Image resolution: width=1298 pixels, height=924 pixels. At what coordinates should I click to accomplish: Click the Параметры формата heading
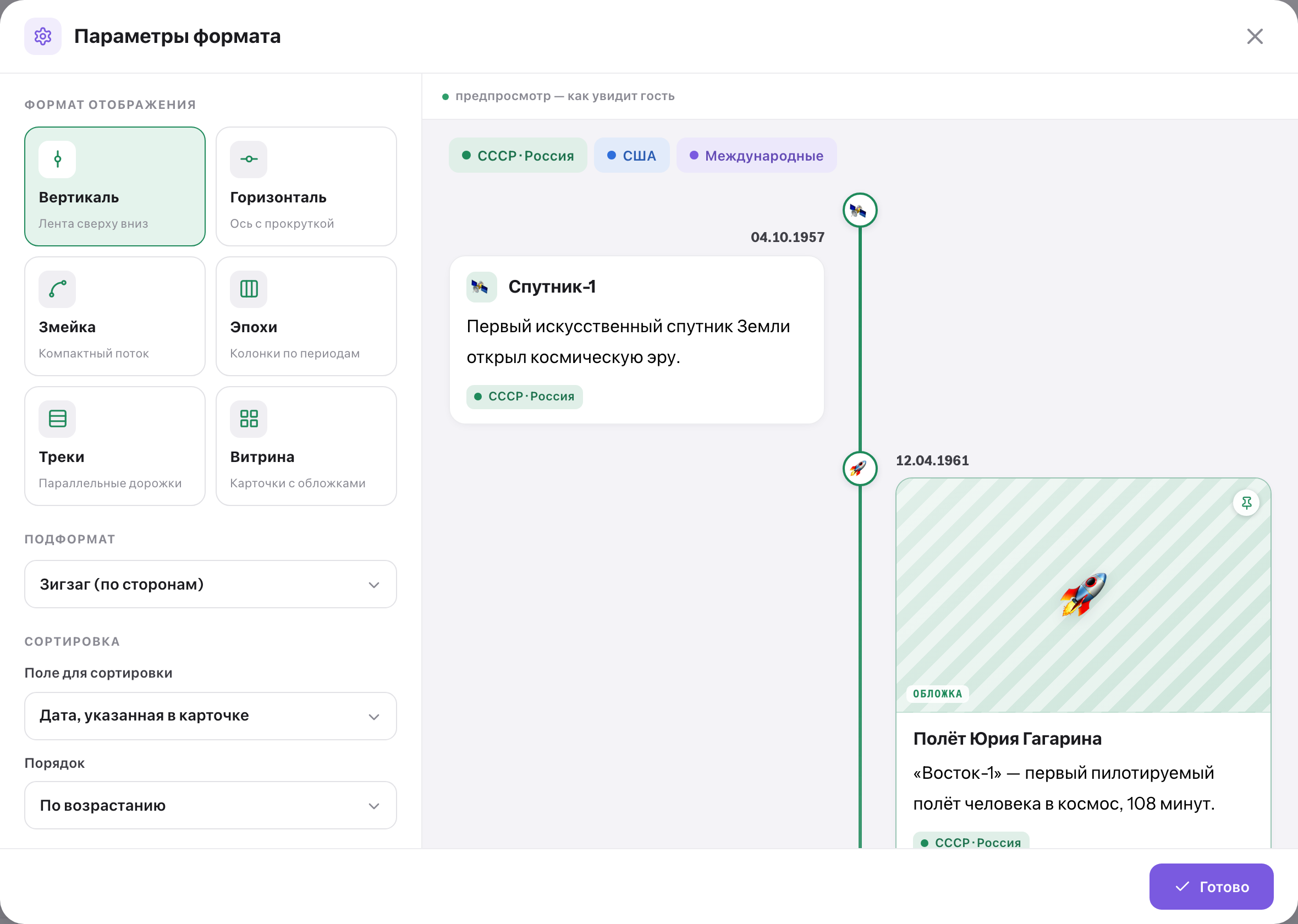click(178, 36)
